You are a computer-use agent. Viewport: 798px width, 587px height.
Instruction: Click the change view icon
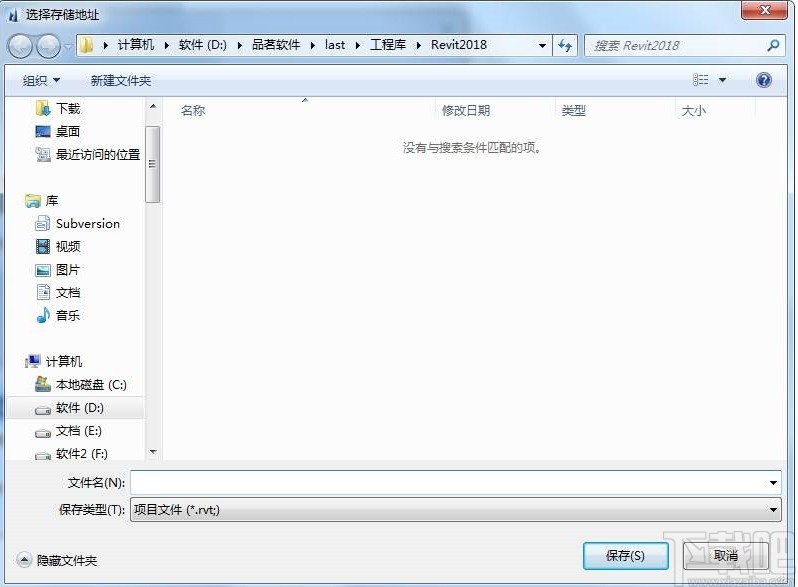(701, 80)
